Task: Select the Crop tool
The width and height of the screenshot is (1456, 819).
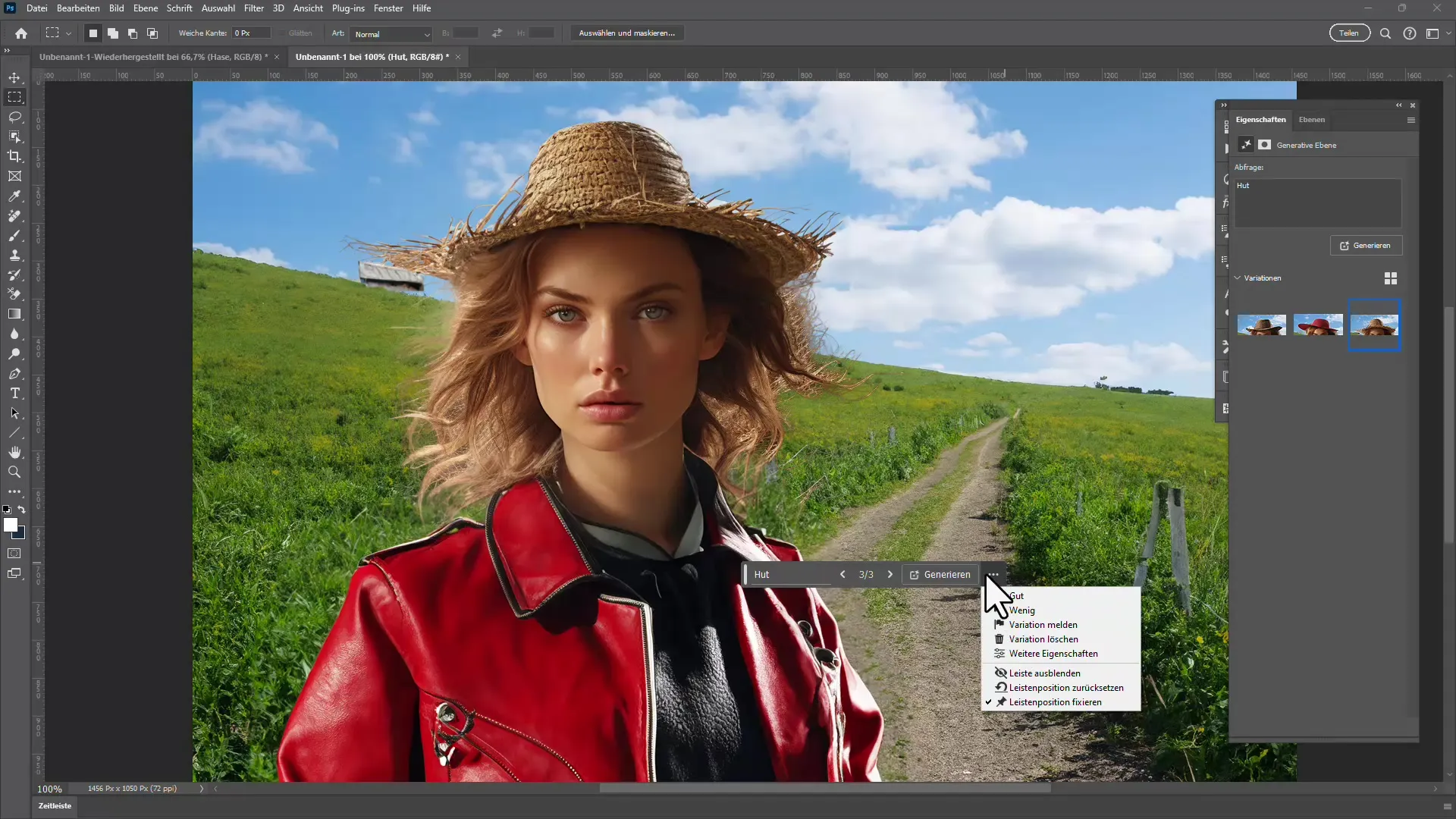Action: 14,156
